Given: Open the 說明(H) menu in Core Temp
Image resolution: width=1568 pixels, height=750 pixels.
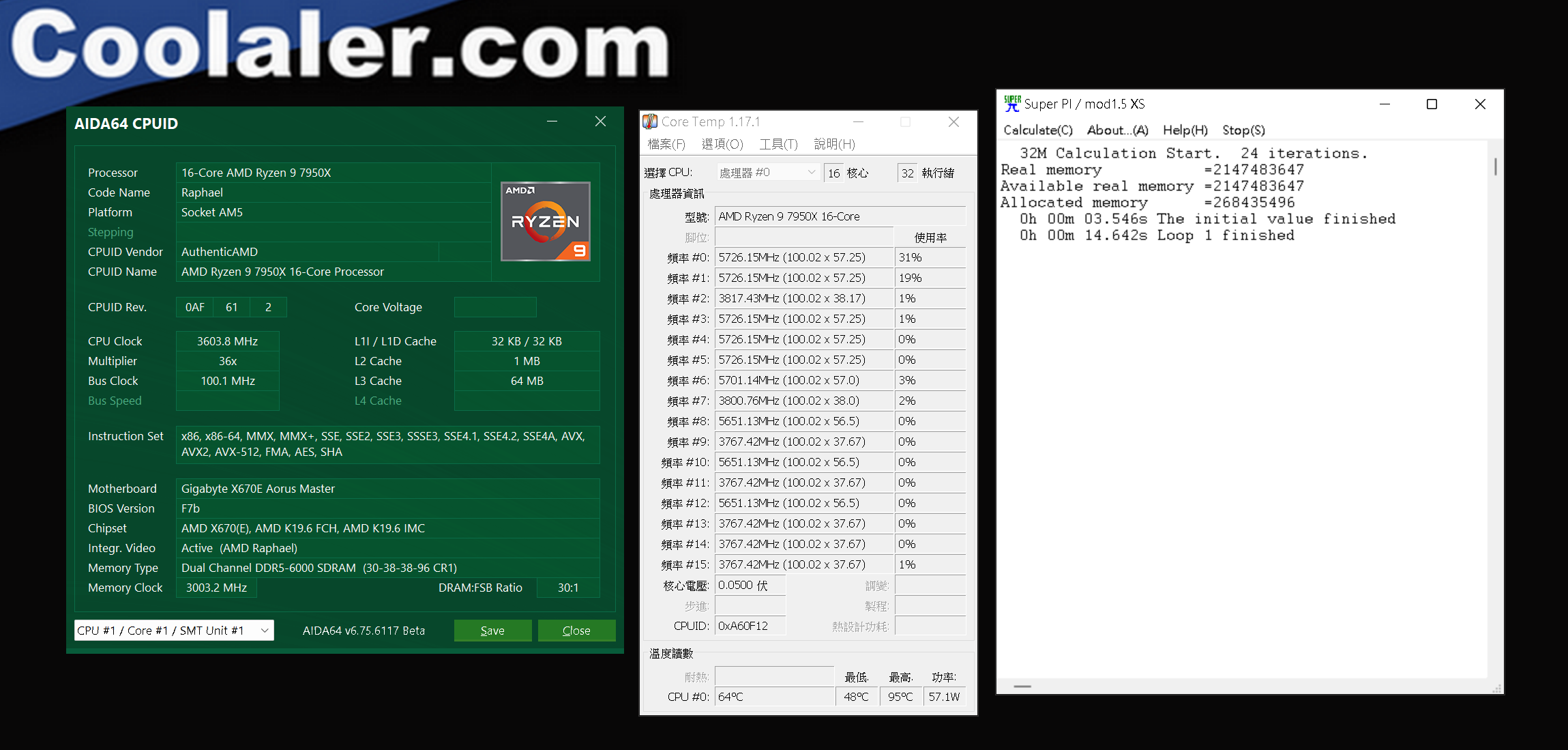Looking at the screenshot, I should coord(834,144).
